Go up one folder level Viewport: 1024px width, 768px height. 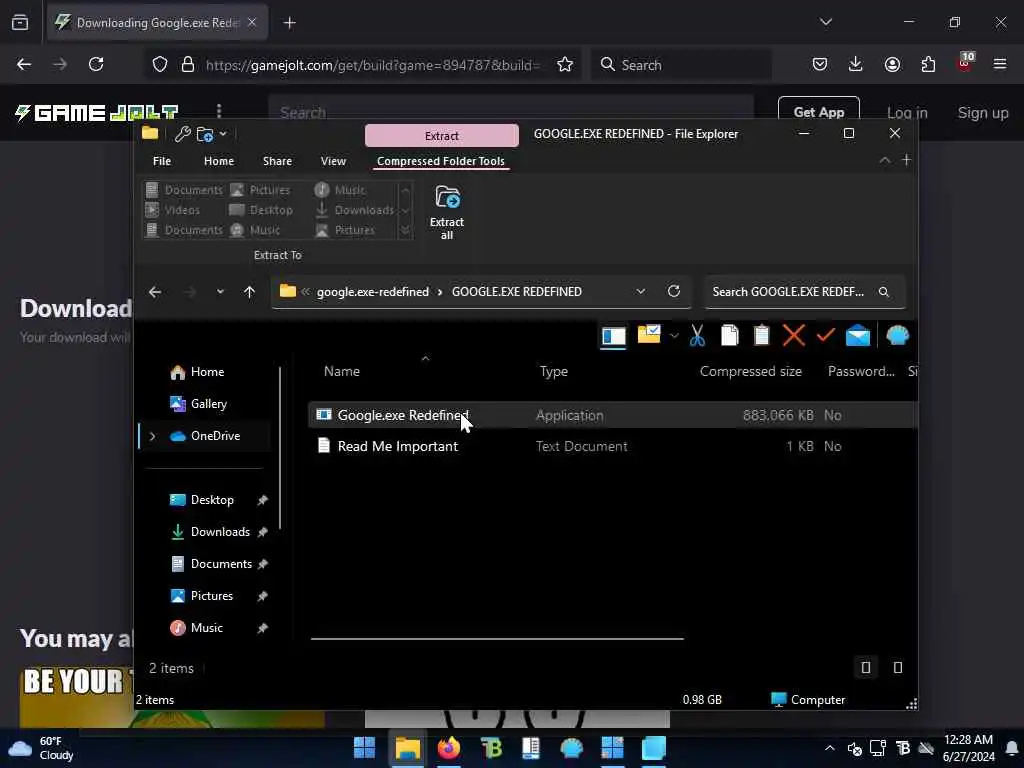(249, 292)
